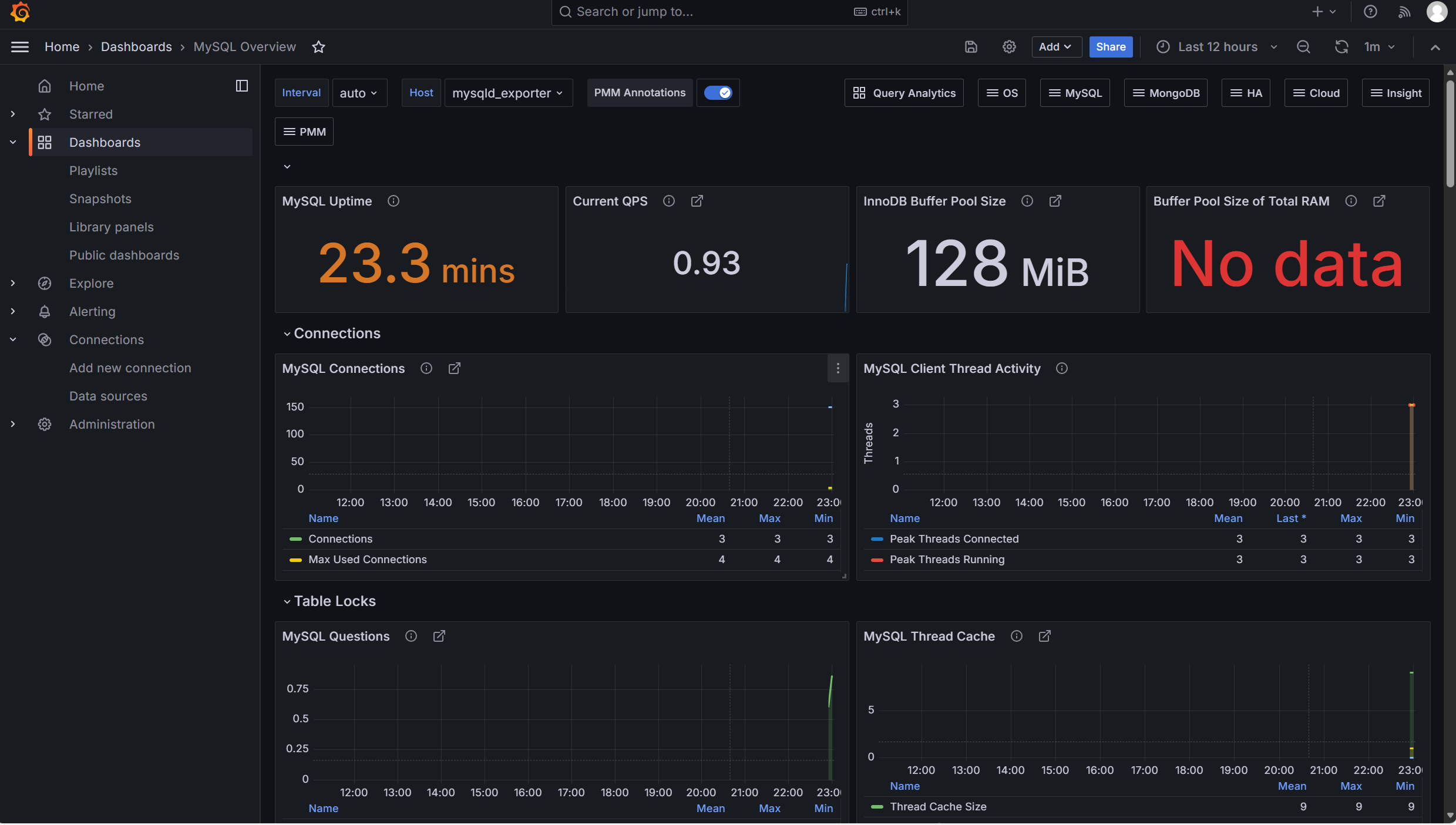The height and width of the screenshot is (825, 1456).
Task: Toggle Connections series in legend
Action: [x=340, y=539]
